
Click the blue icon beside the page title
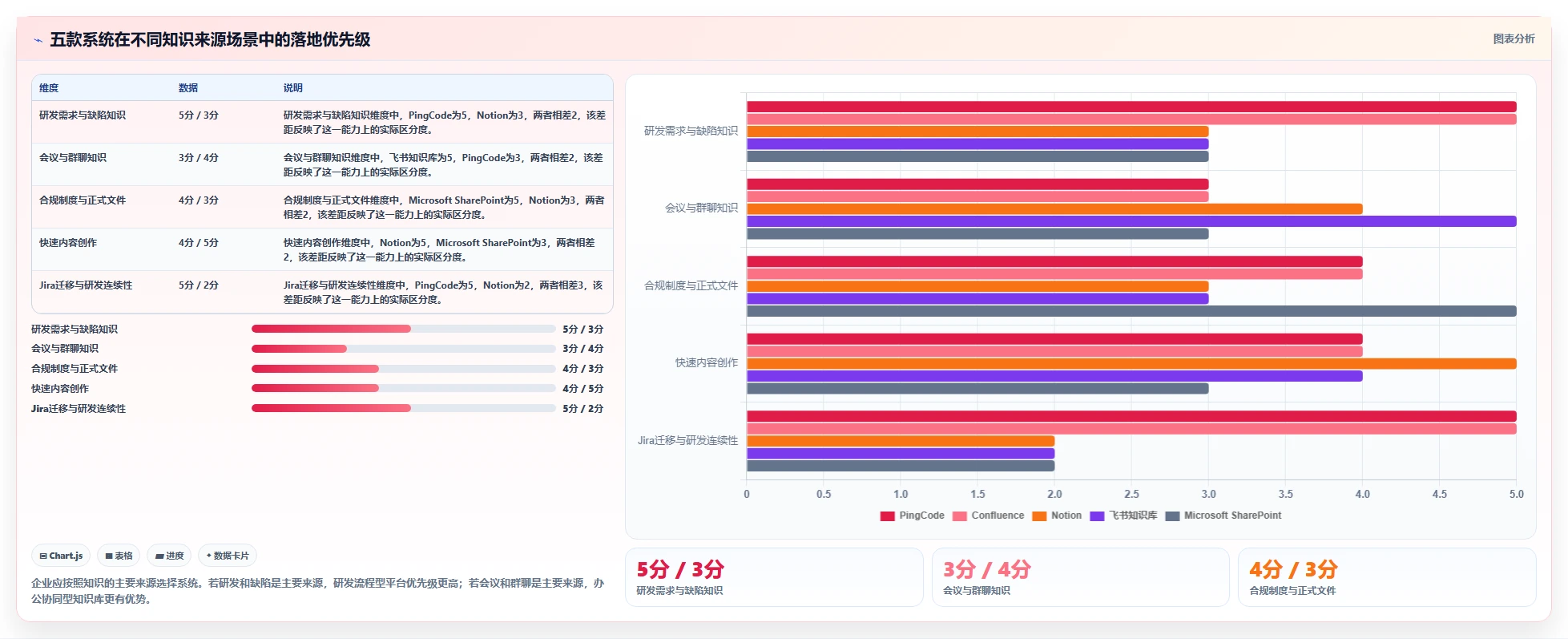(x=38, y=40)
